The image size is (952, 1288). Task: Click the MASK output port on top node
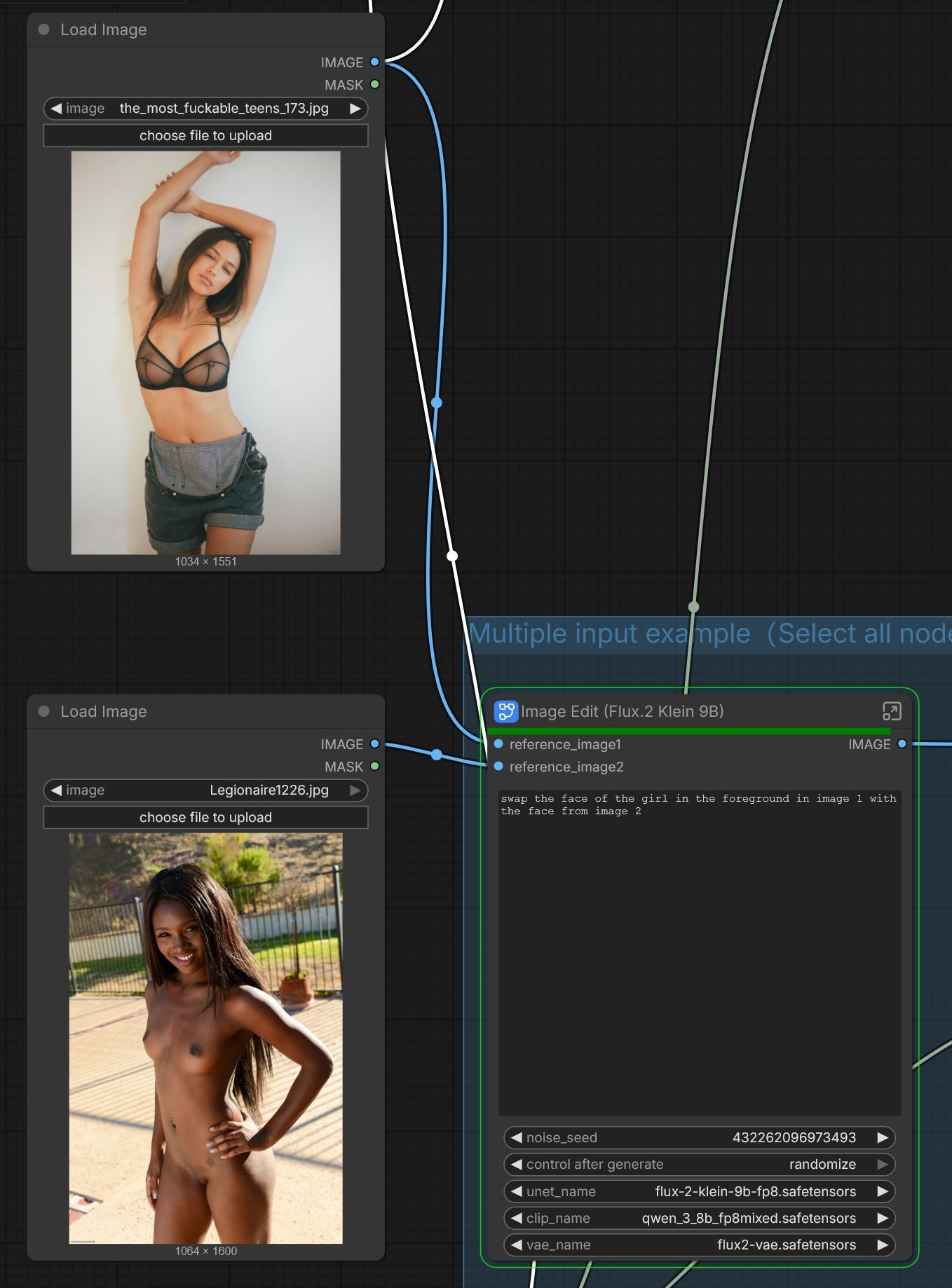coord(374,85)
